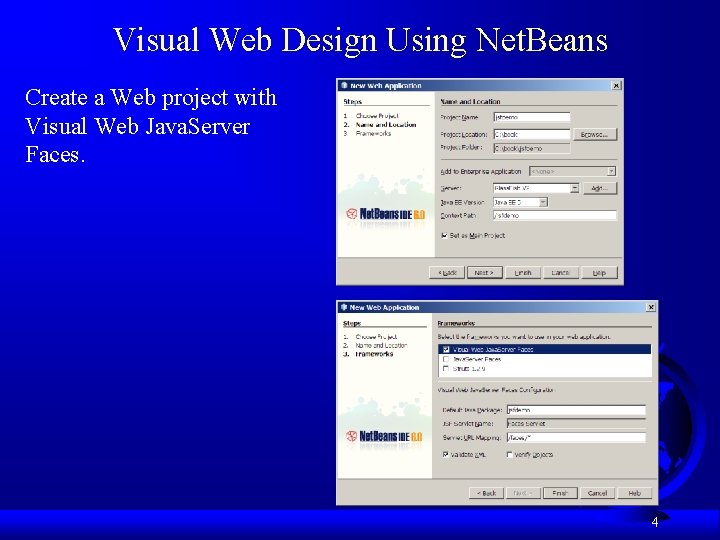Image resolution: width=720 pixels, height=540 pixels.
Task: Toggle Visual Web JavaServer Faces framework checkbox
Action: tap(446, 349)
